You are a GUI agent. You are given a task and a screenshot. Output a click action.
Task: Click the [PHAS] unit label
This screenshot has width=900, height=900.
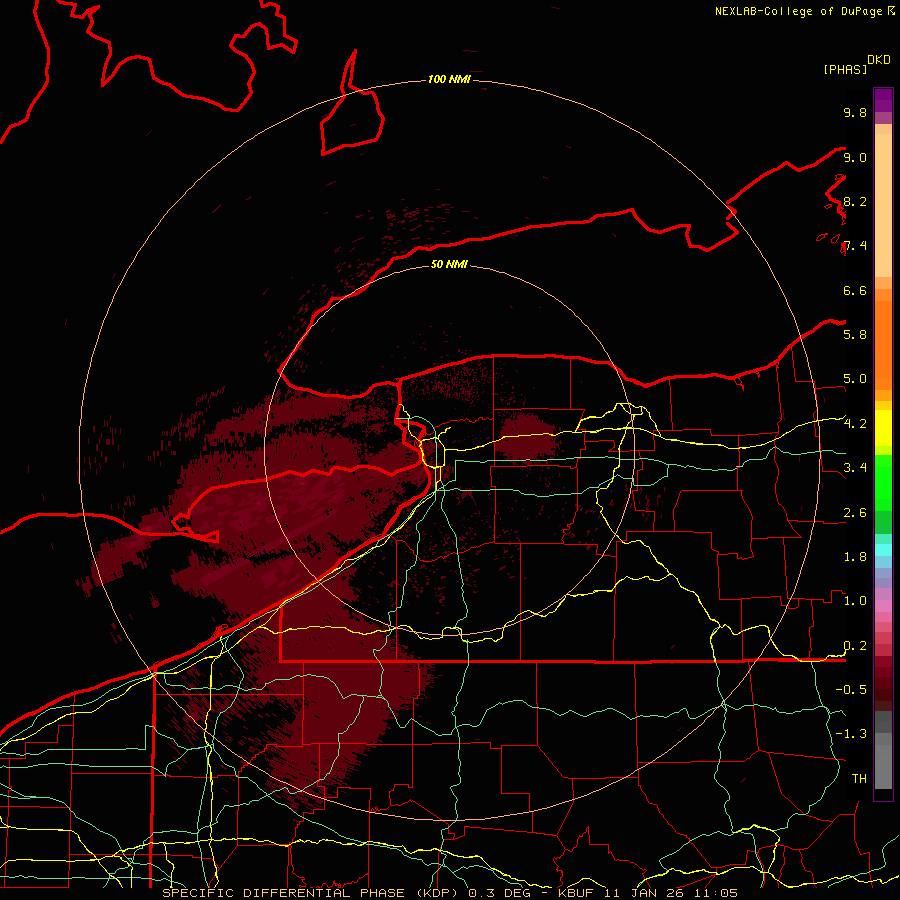click(845, 69)
